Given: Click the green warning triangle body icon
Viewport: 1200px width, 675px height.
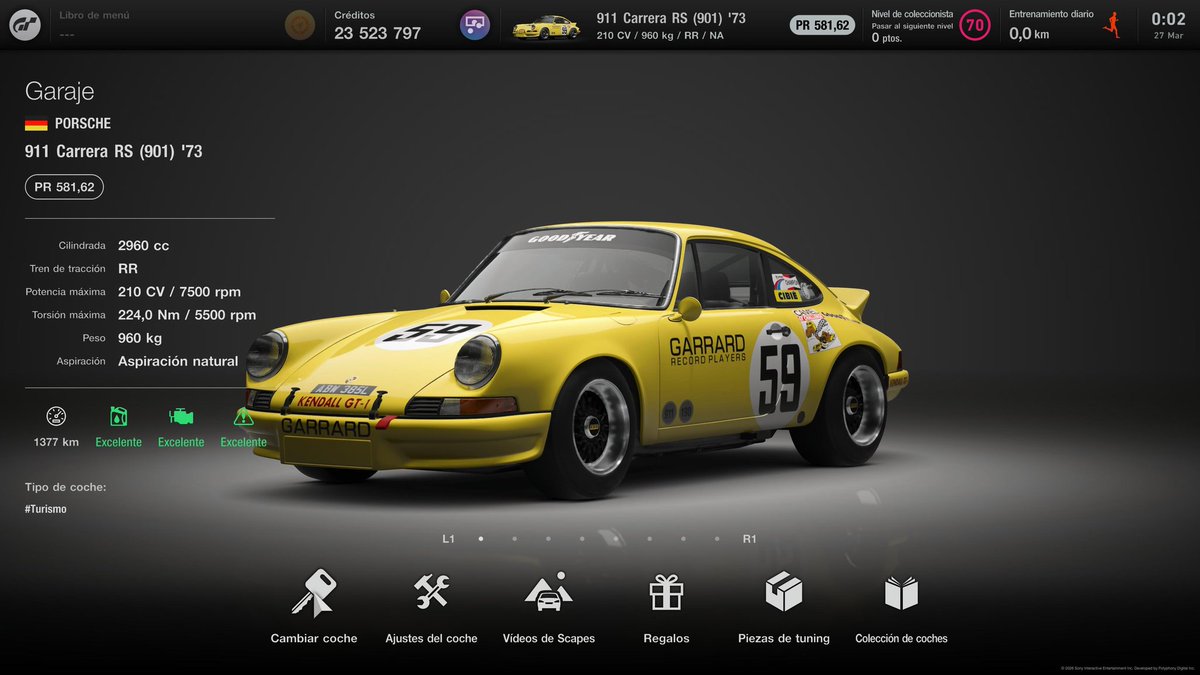Looking at the screenshot, I should coord(243,417).
